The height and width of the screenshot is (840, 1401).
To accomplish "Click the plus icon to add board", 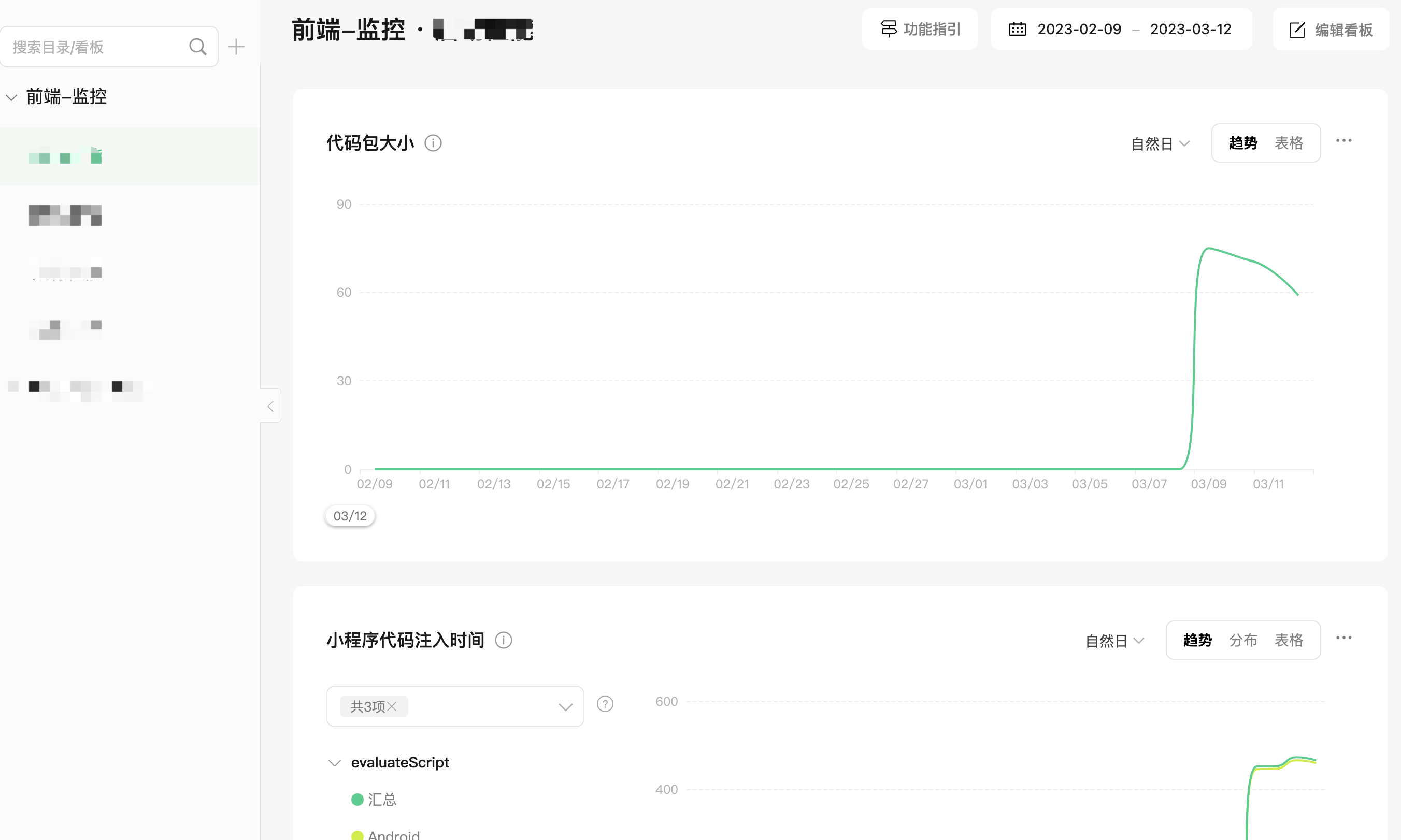I will point(236,47).
